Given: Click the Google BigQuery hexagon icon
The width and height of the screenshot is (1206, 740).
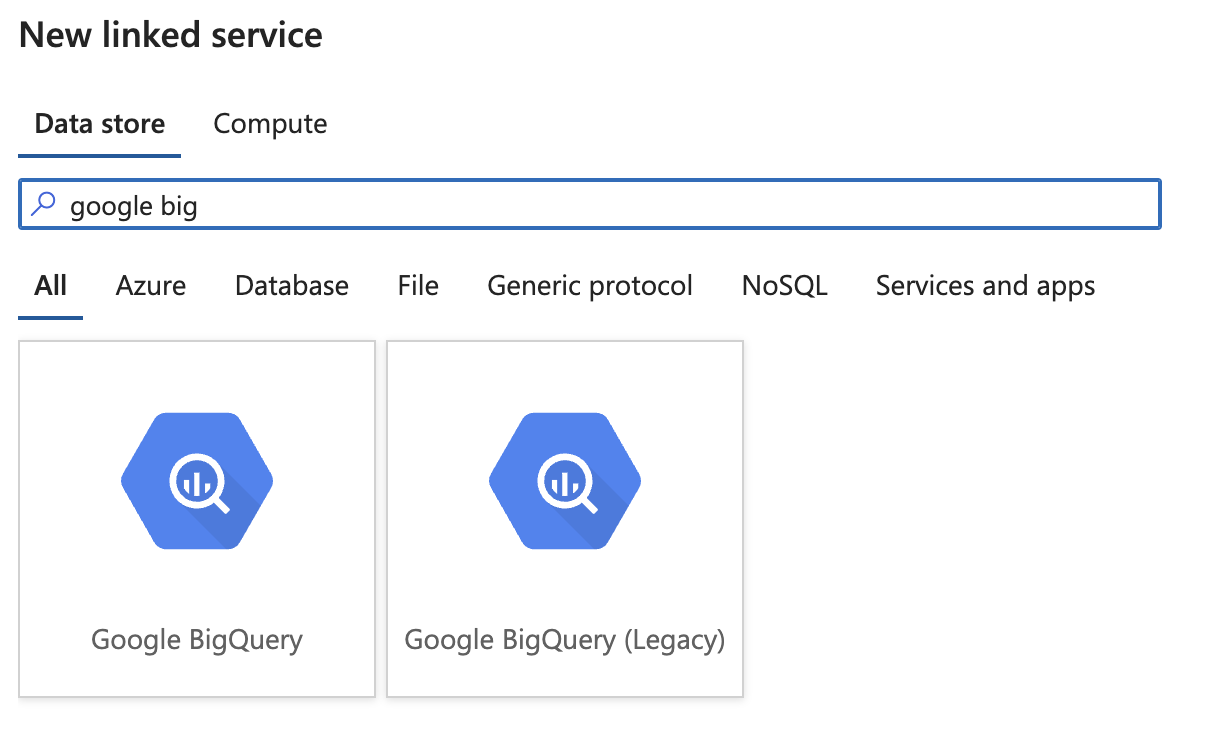Looking at the screenshot, I should pyautogui.click(x=197, y=481).
